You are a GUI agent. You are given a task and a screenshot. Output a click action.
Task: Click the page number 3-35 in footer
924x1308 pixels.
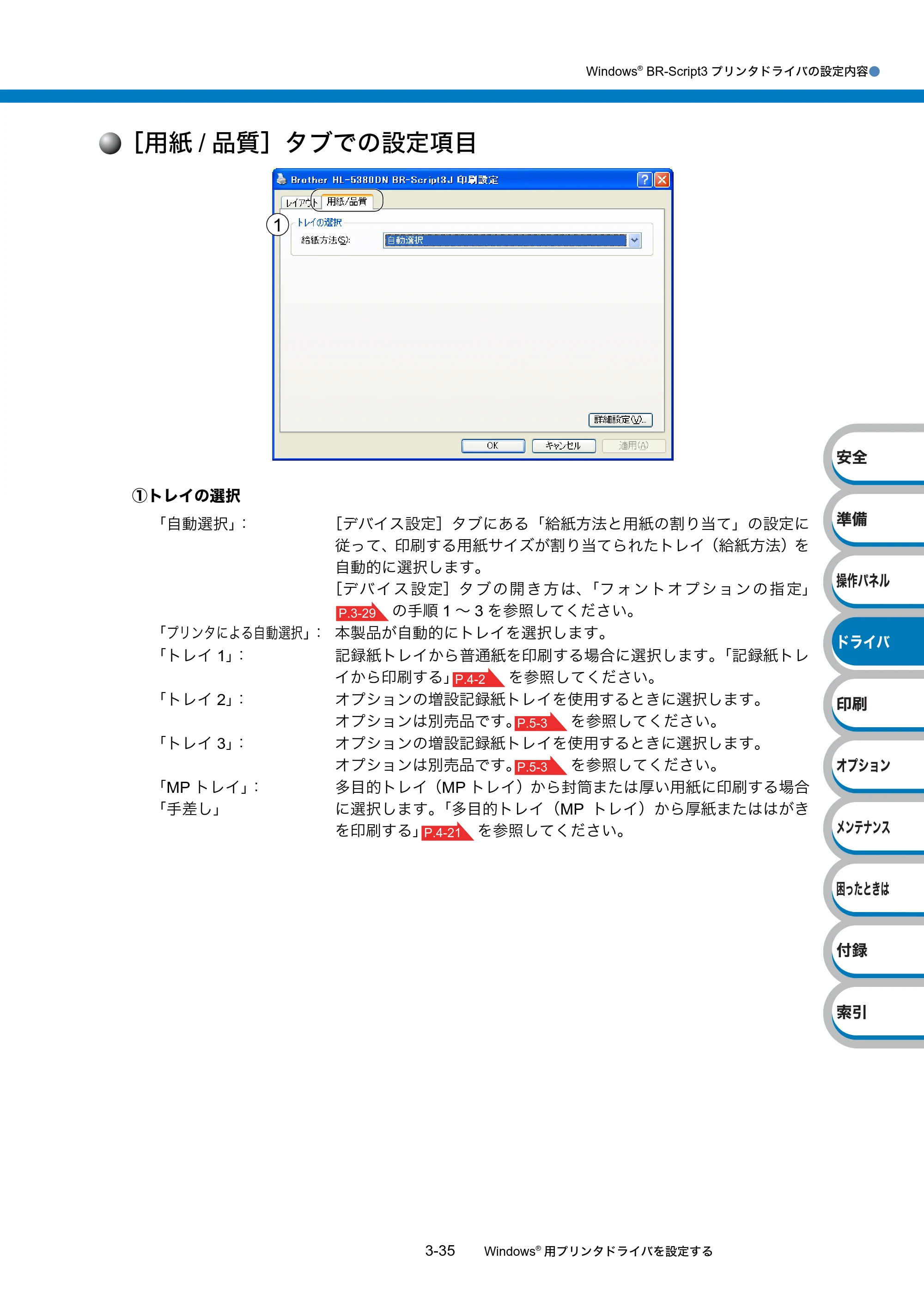(x=440, y=1250)
